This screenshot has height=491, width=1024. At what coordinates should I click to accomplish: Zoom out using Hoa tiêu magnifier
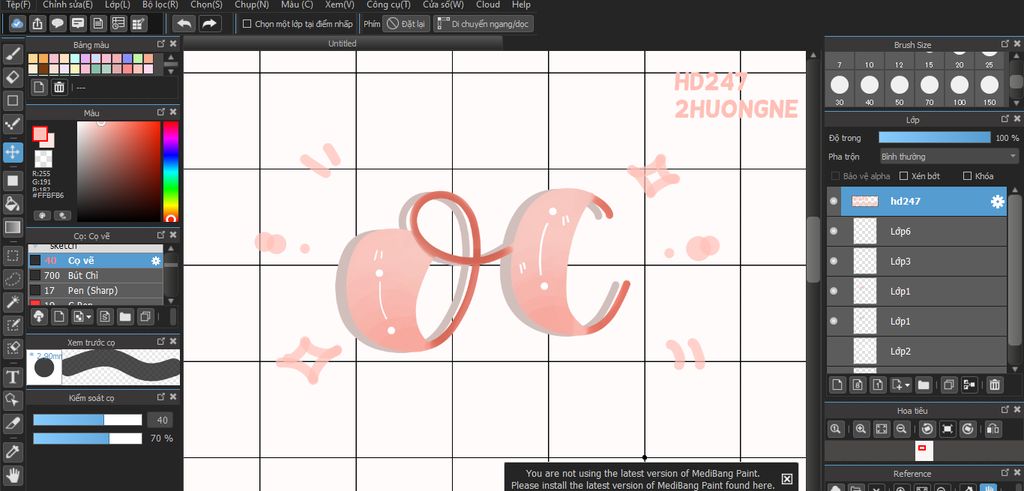point(901,429)
